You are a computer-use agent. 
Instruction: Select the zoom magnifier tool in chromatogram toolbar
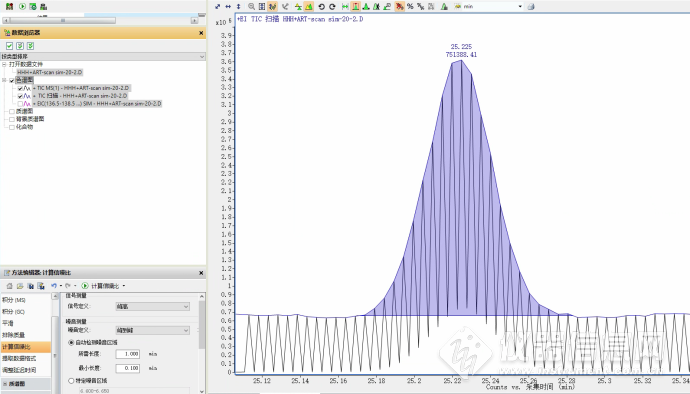tap(251, 7)
